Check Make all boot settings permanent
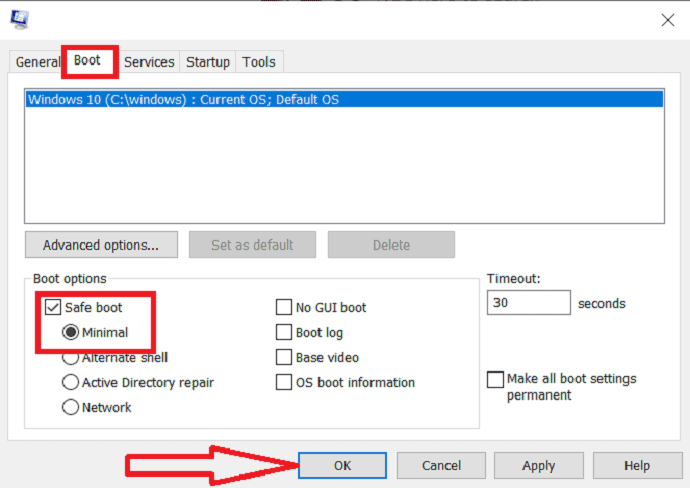Screen dimensions: 690x488 coord(495,380)
